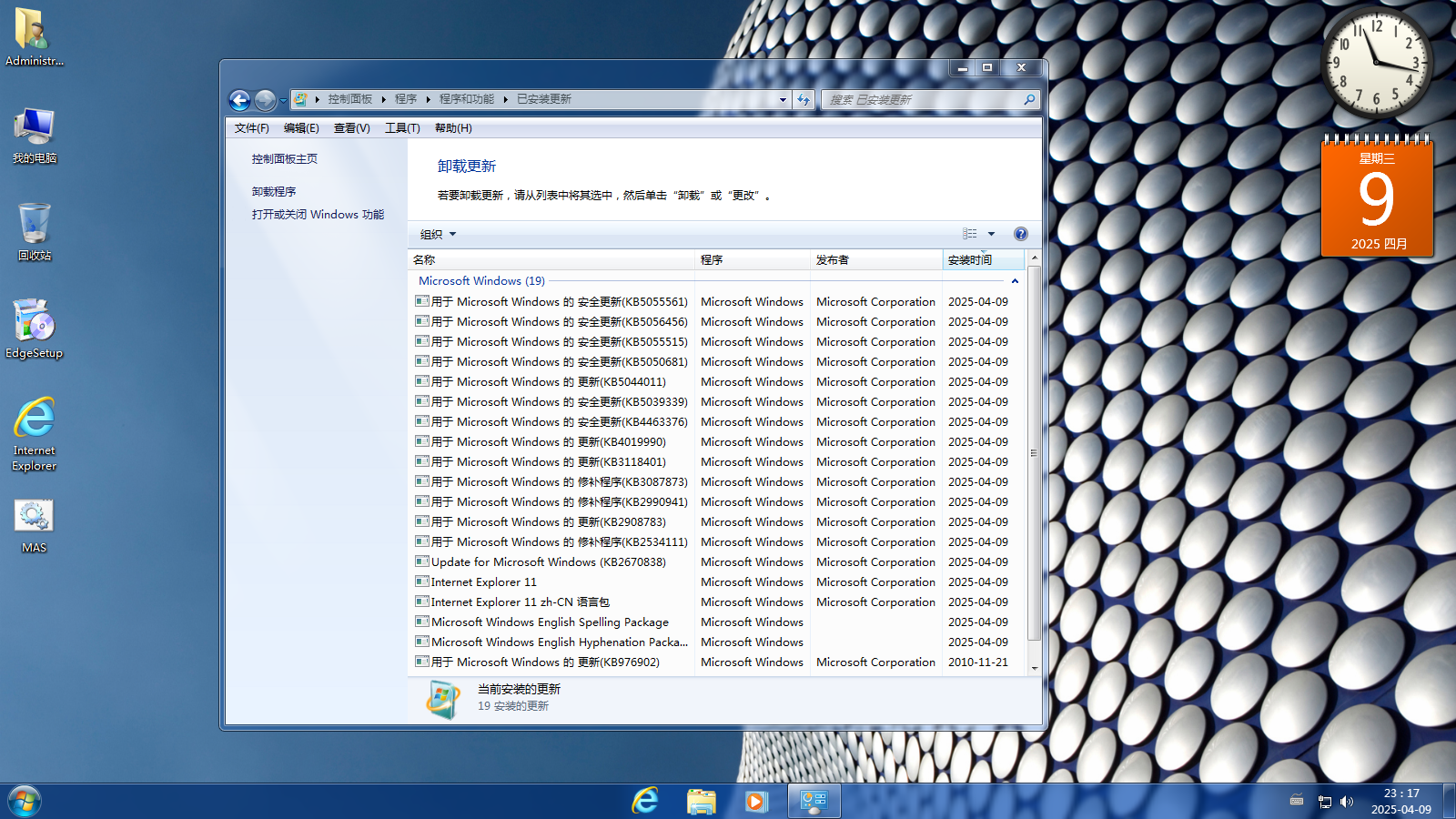Click the search magnifier icon
The image size is (1456, 819).
pos(1029,99)
